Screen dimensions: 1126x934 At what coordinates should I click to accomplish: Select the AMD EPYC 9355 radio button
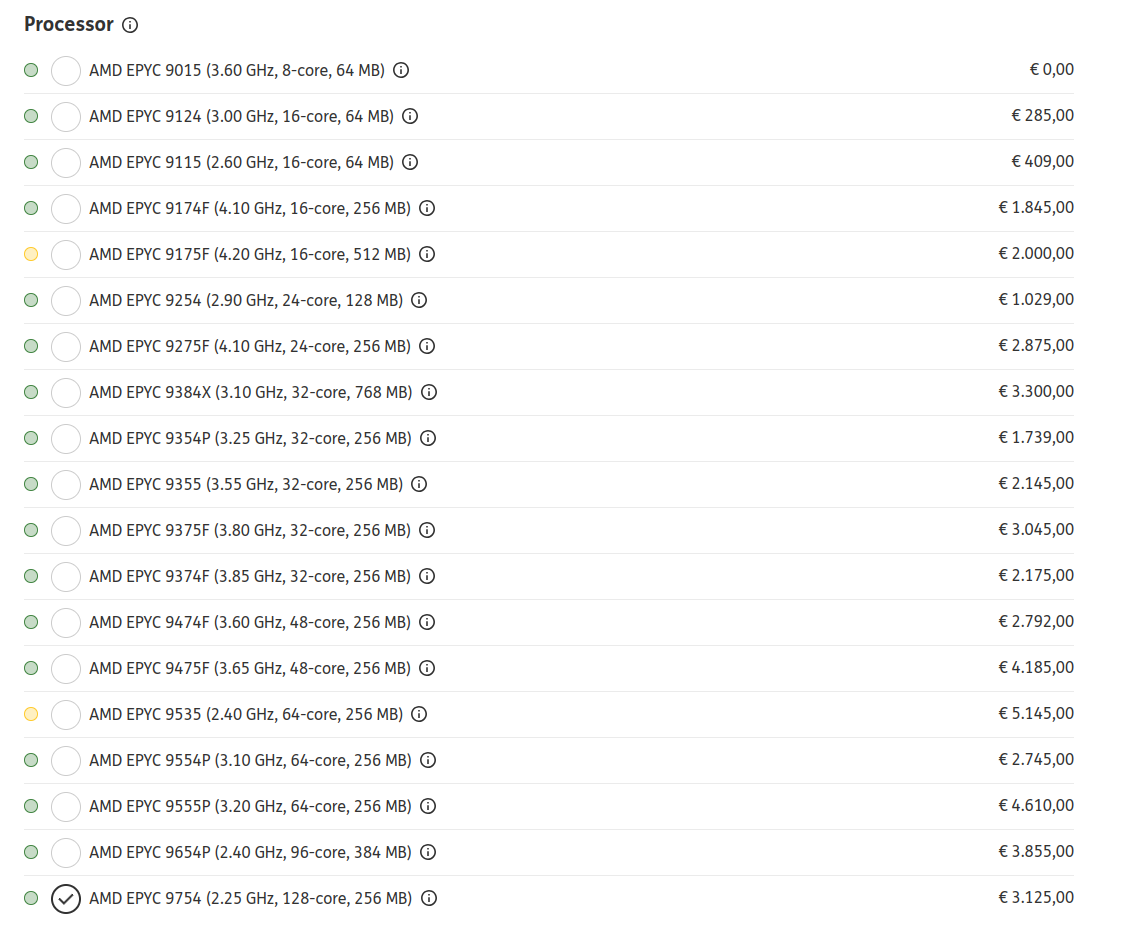click(65, 484)
